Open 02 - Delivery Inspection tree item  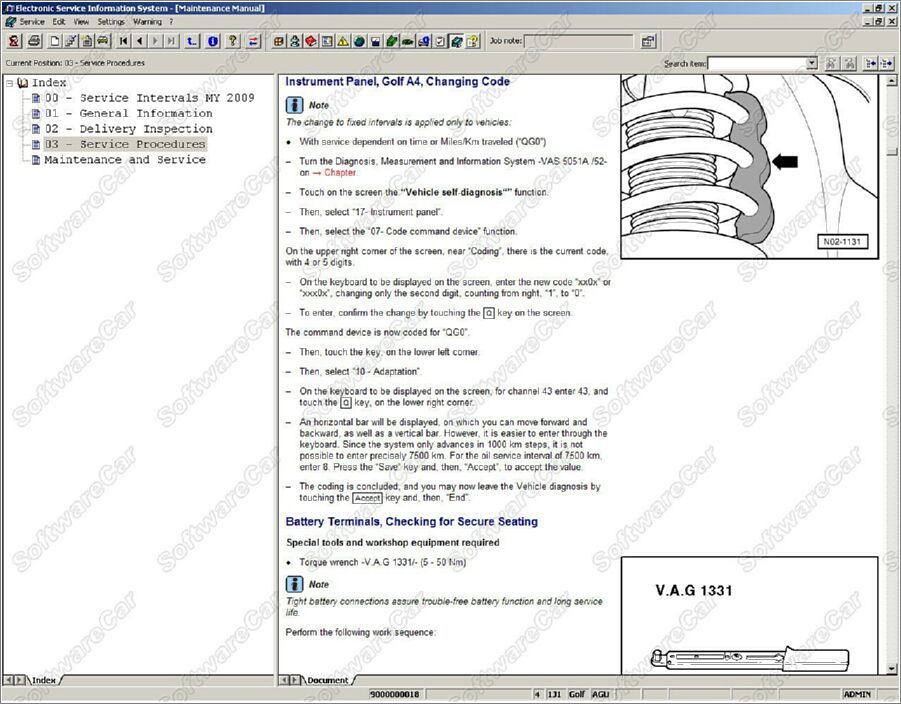pyautogui.click(x=128, y=129)
